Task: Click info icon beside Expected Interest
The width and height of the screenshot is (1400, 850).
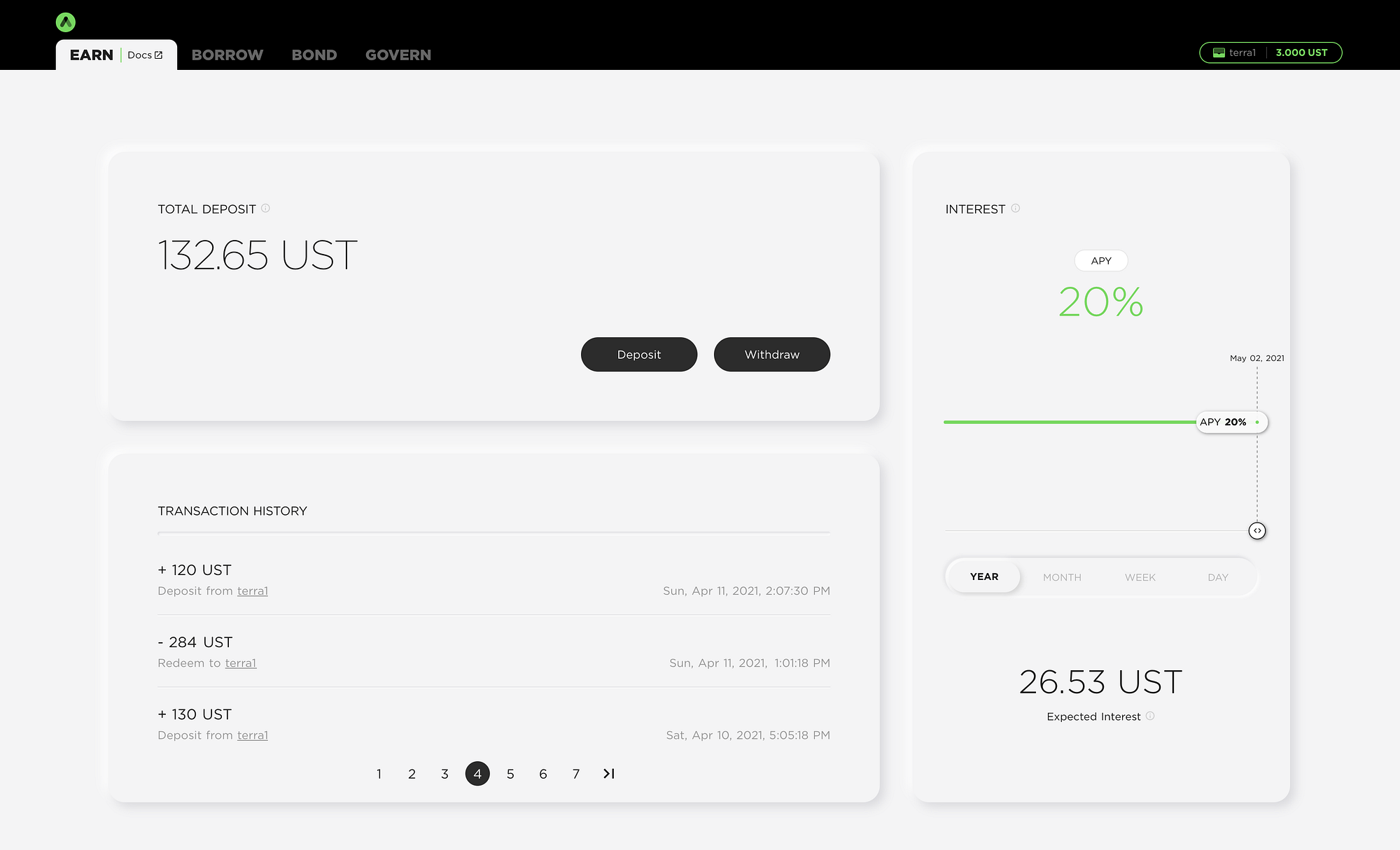Action: (1150, 716)
